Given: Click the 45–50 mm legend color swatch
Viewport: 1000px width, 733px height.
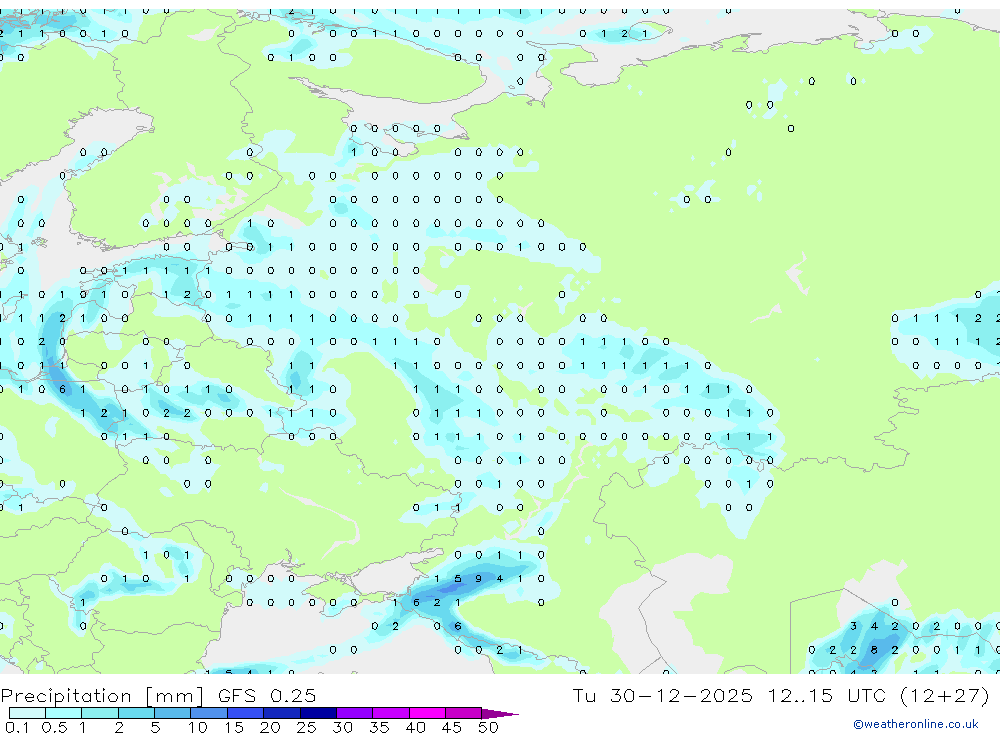Looking at the screenshot, I should pyautogui.click(x=464, y=713).
